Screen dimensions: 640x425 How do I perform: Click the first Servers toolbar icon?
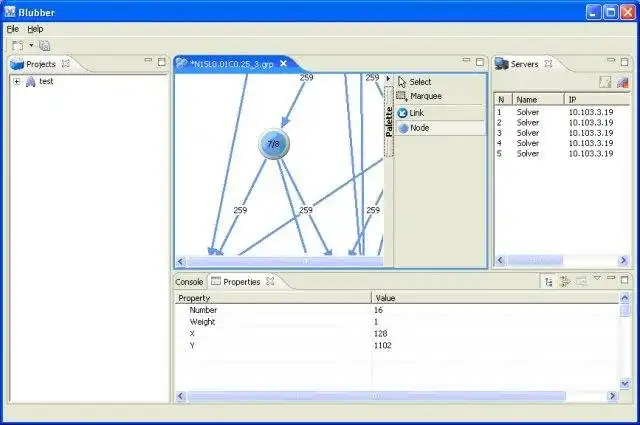(x=605, y=82)
